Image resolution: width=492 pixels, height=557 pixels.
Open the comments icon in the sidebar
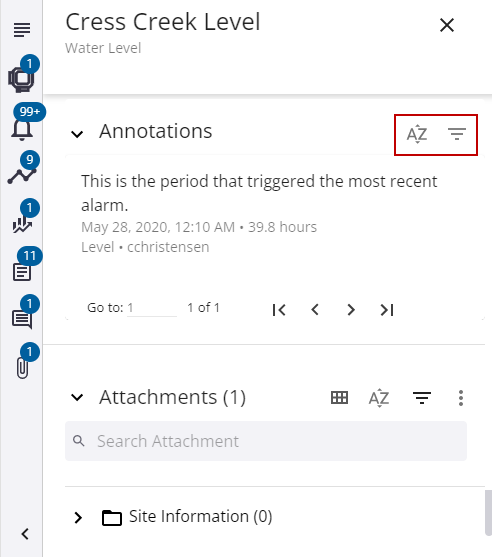coord(22,319)
